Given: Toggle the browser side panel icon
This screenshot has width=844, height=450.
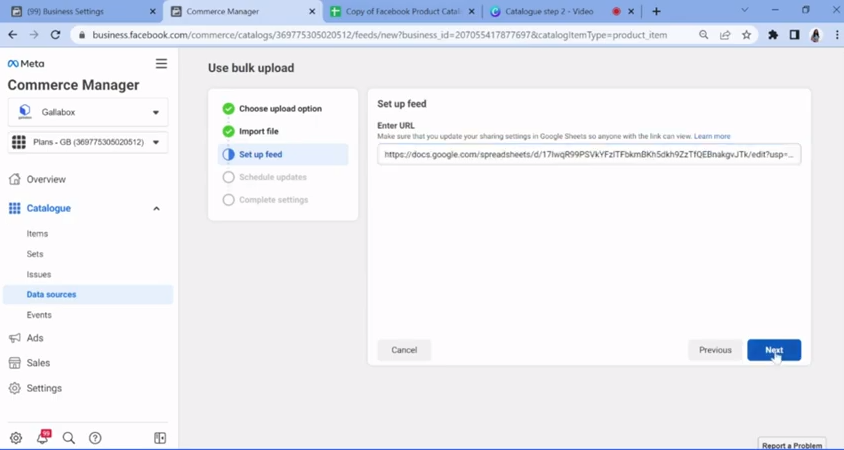Looking at the screenshot, I should pyautogui.click(x=794, y=35).
